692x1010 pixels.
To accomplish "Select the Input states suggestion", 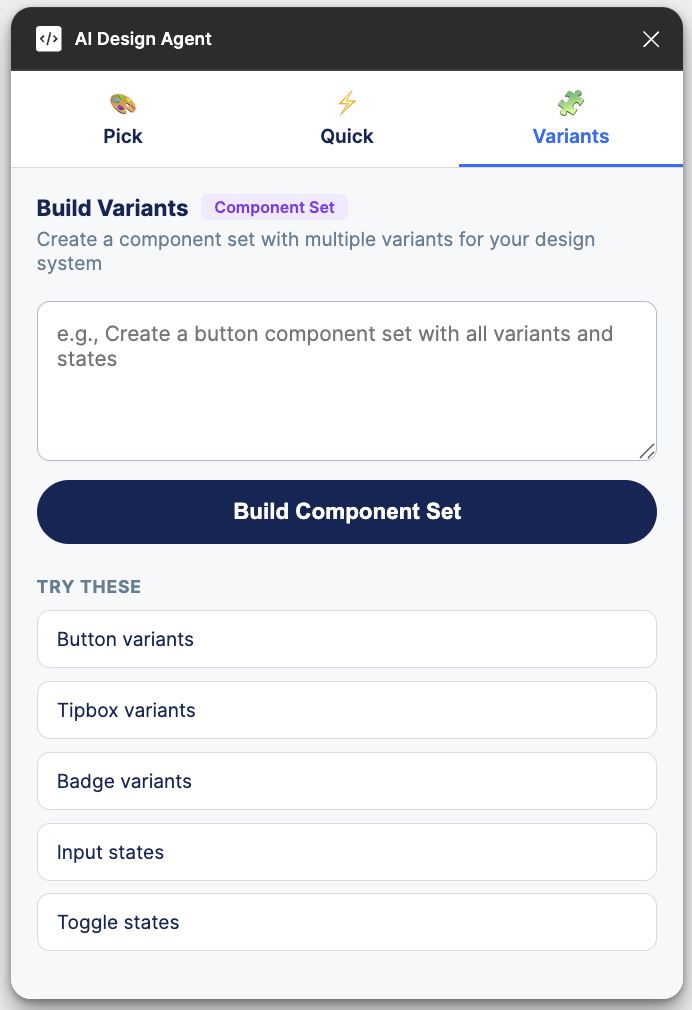I will click(347, 852).
